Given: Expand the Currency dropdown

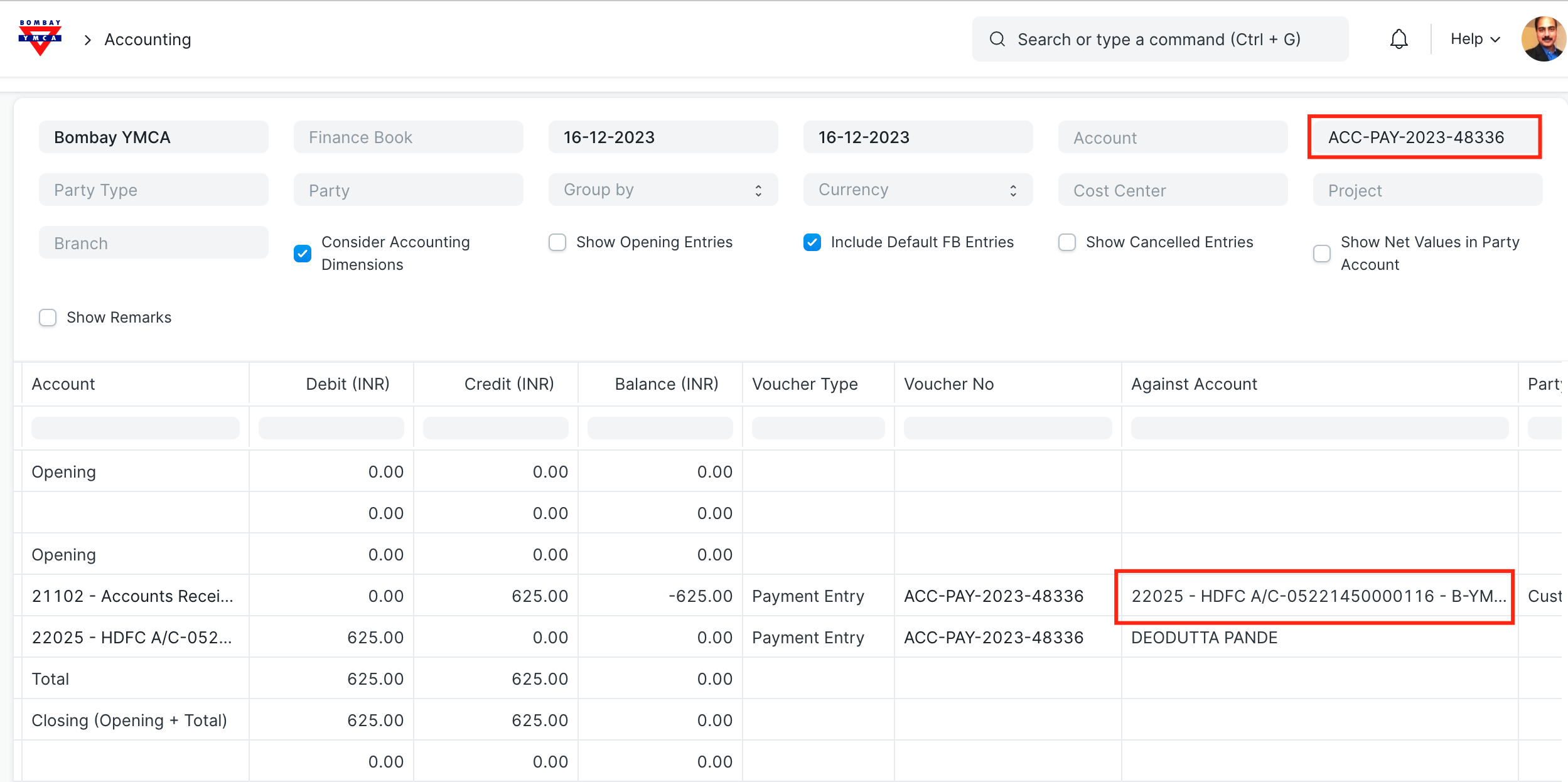Looking at the screenshot, I should pyautogui.click(x=918, y=190).
